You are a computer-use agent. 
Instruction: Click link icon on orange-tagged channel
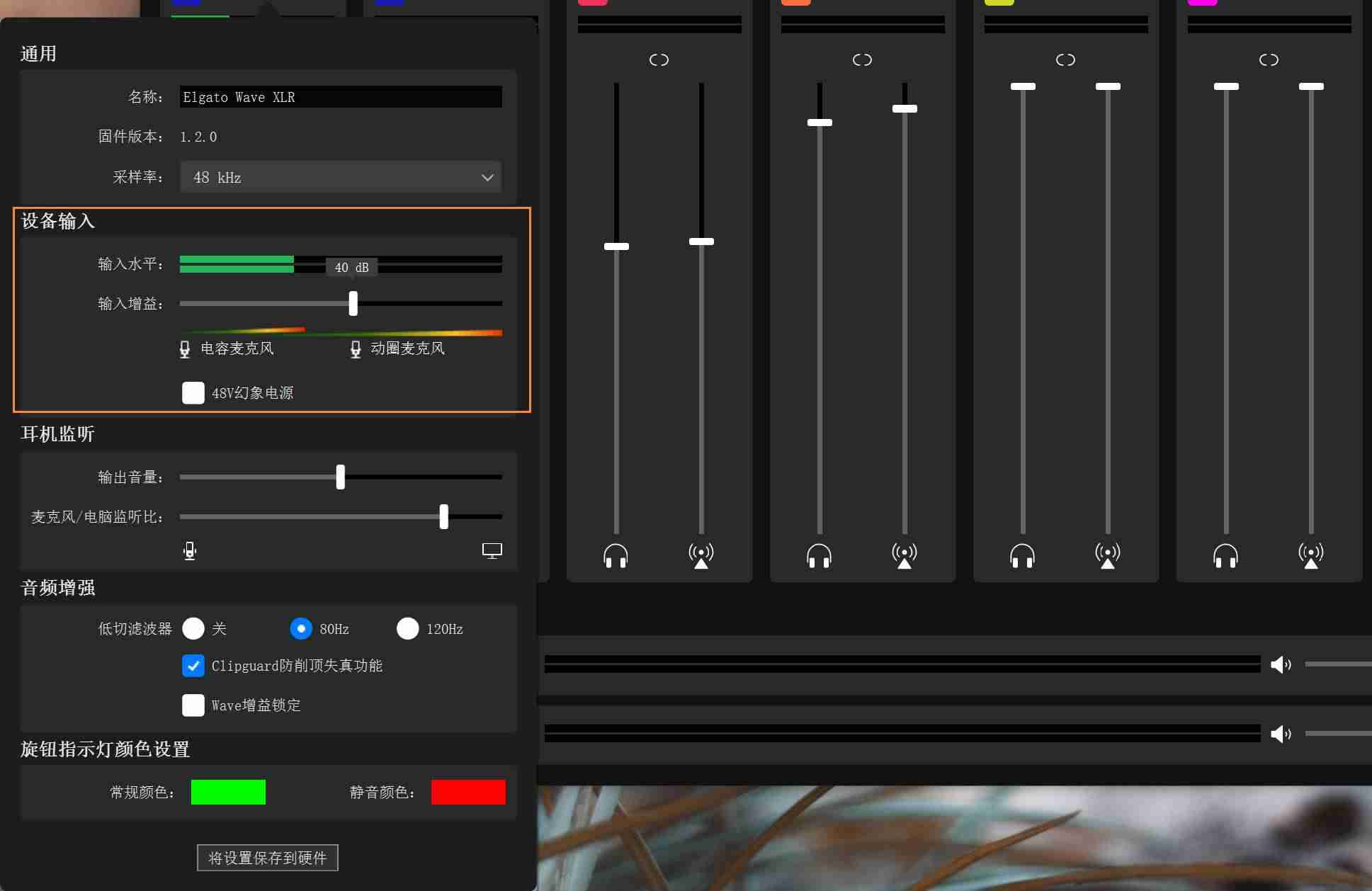(862, 60)
